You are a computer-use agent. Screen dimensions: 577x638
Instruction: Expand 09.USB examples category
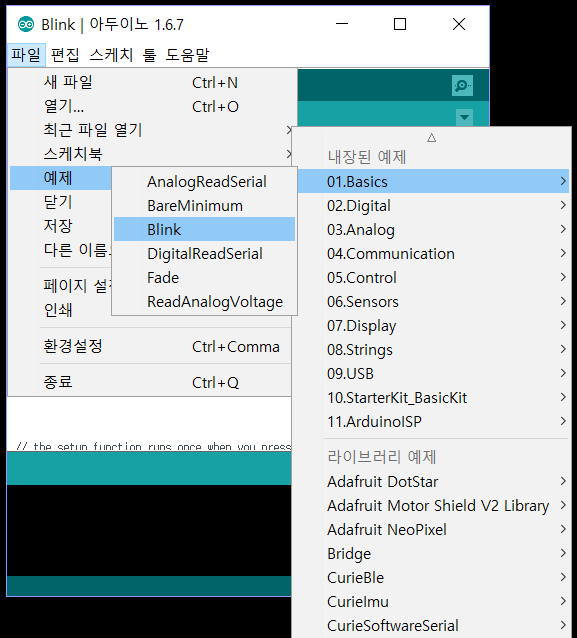433,374
